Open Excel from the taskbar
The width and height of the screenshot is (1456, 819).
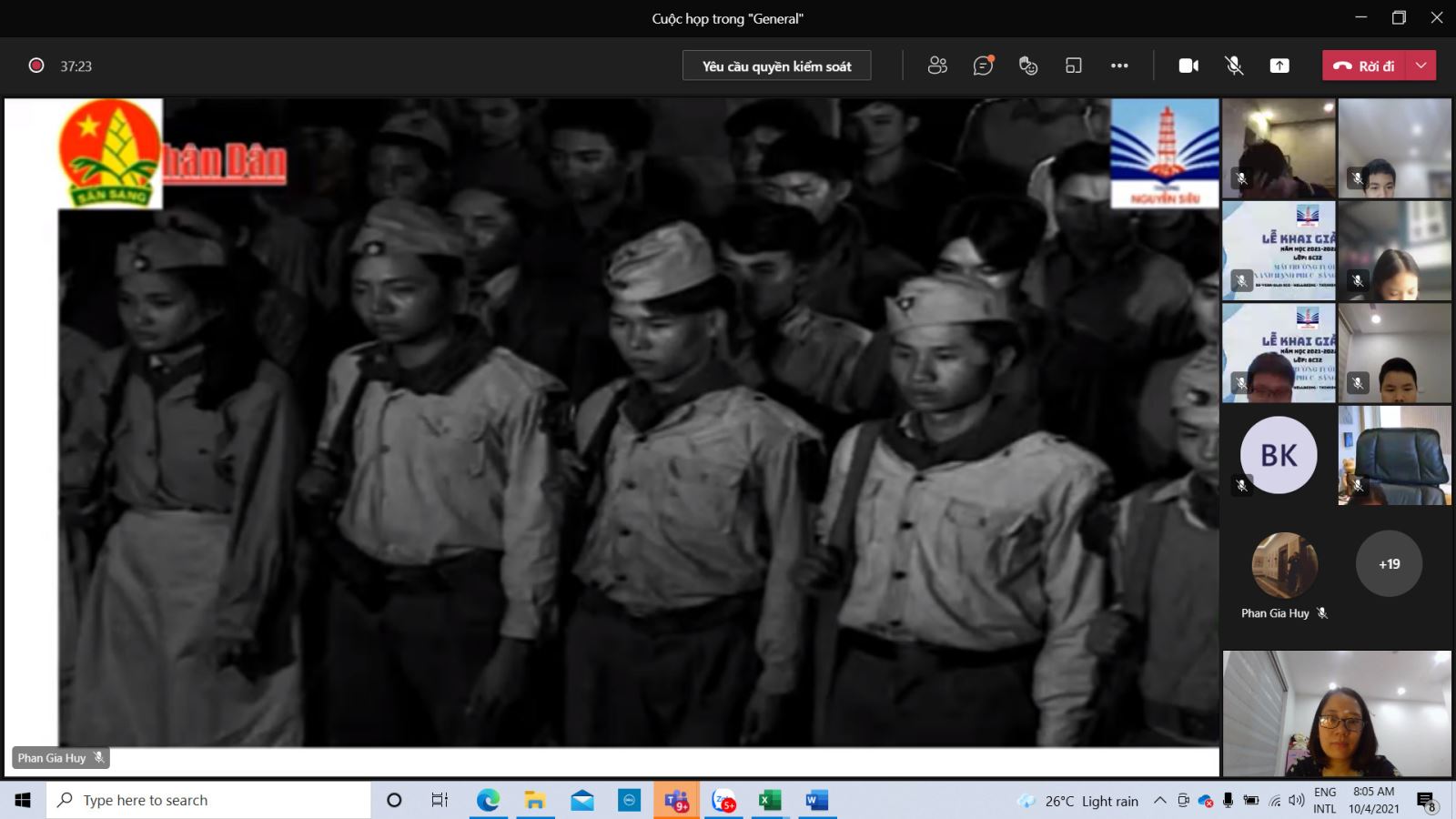pyautogui.click(x=770, y=800)
